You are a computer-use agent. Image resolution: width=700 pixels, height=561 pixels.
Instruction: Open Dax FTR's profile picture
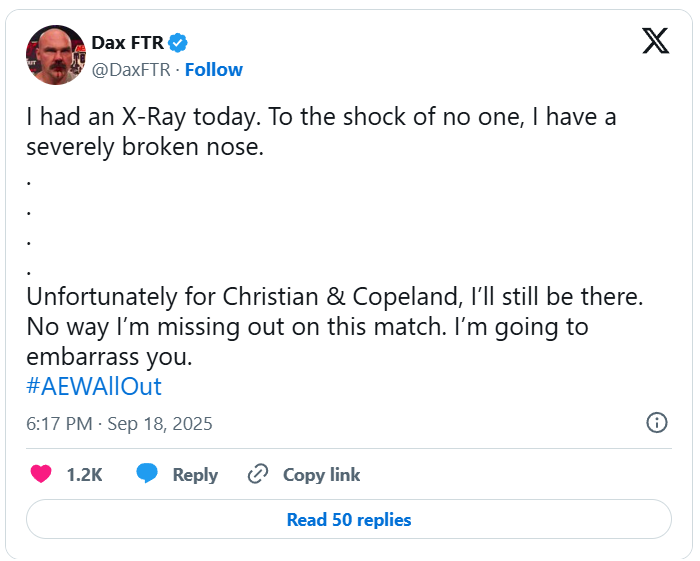55,55
